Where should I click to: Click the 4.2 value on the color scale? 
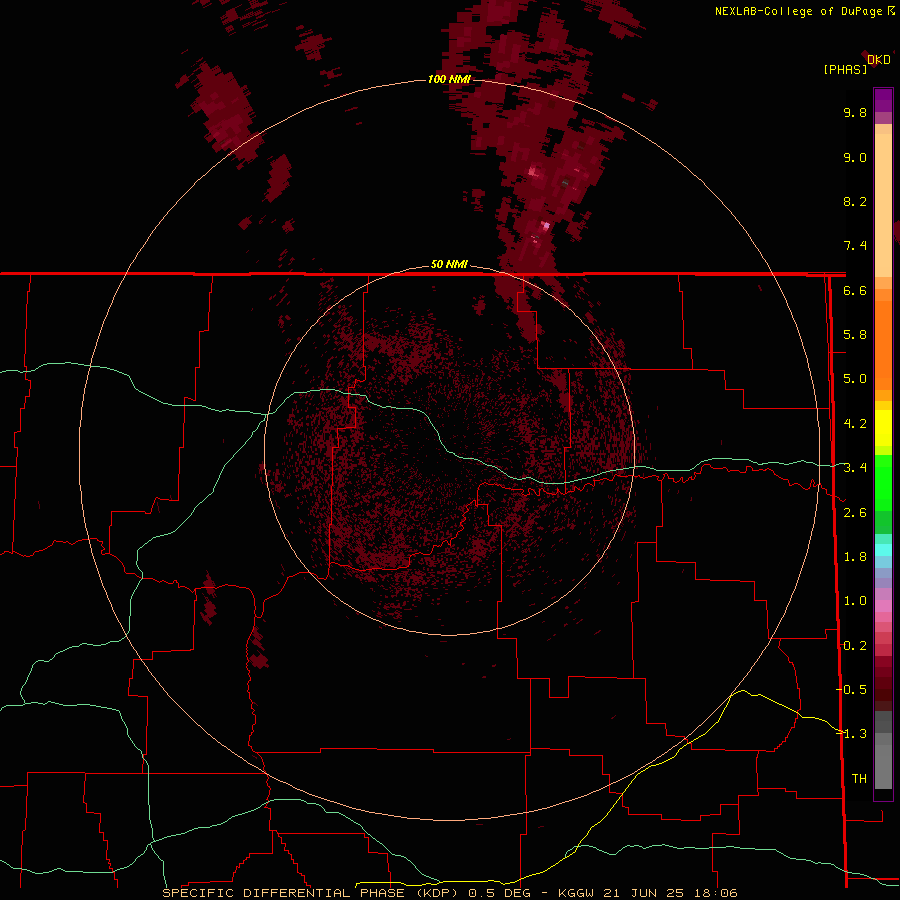click(x=855, y=424)
